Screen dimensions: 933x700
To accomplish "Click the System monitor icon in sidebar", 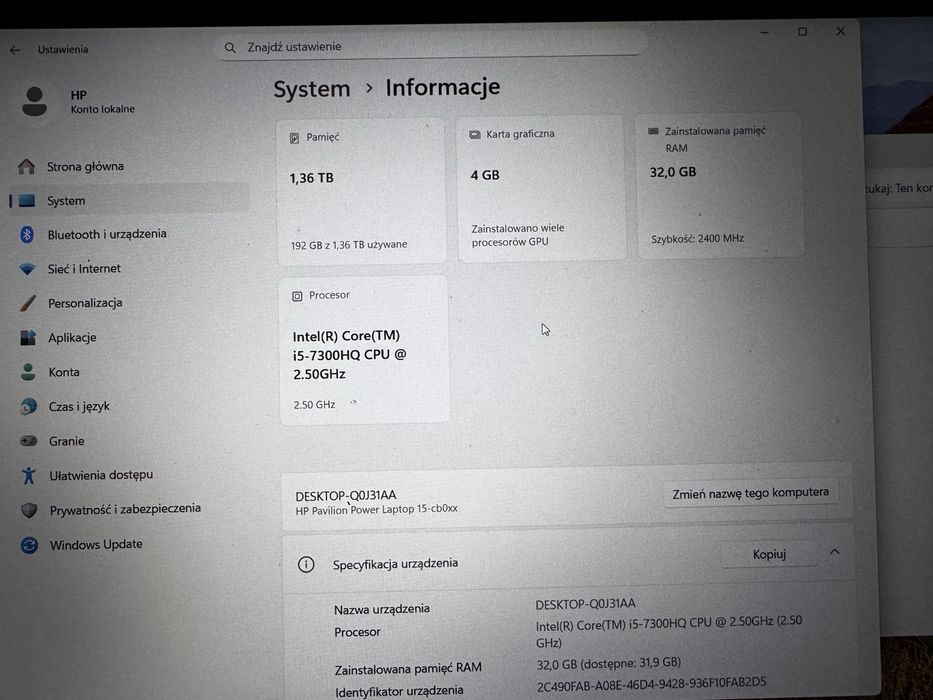I will pyautogui.click(x=27, y=201).
